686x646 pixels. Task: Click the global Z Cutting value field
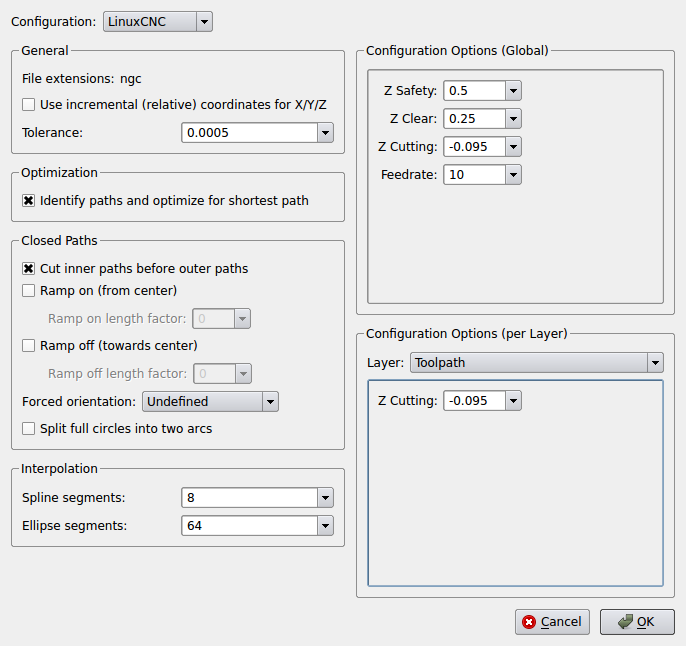[x=475, y=147]
